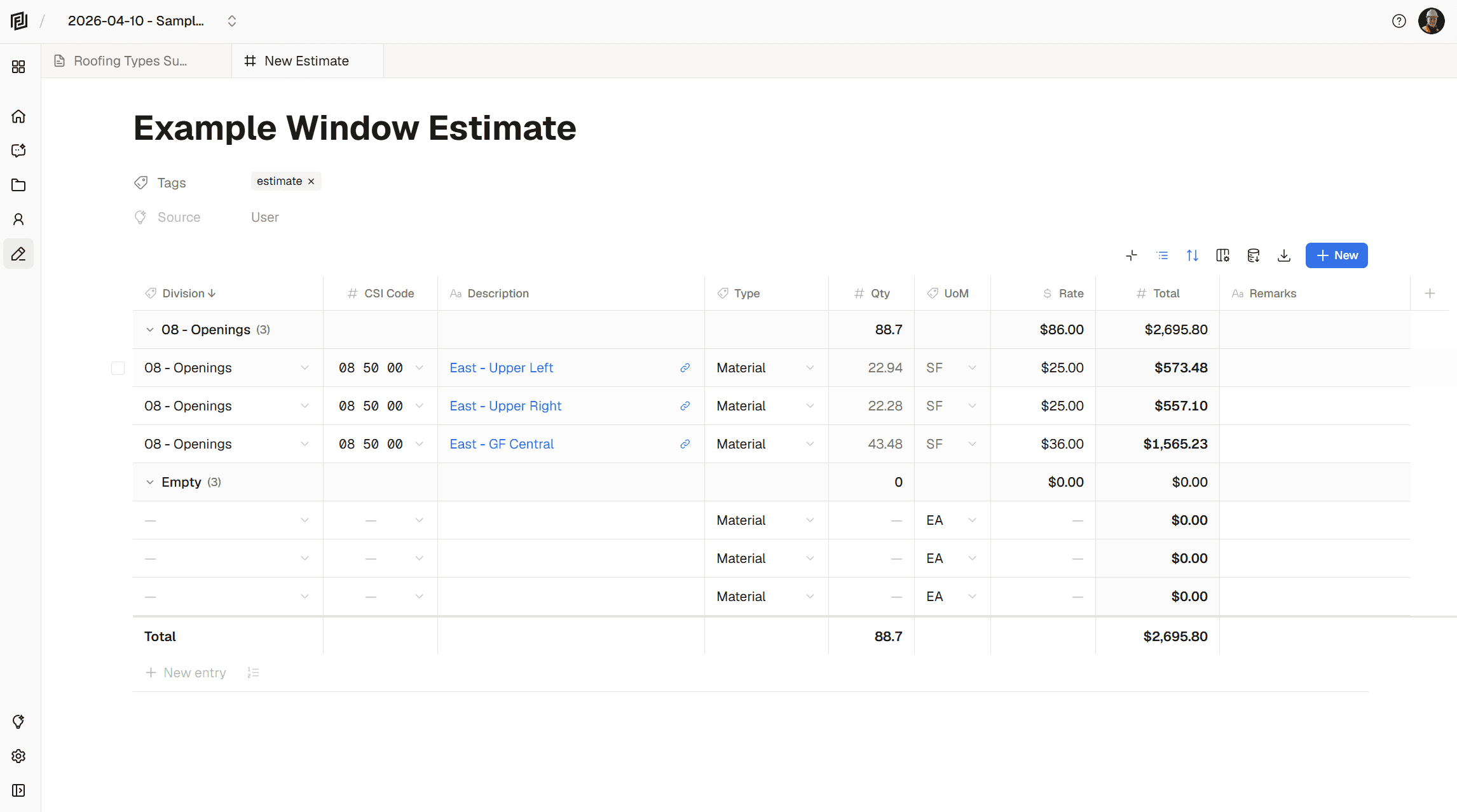
Task: Open the column settings icon in toolbar
Action: pos(1223,255)
